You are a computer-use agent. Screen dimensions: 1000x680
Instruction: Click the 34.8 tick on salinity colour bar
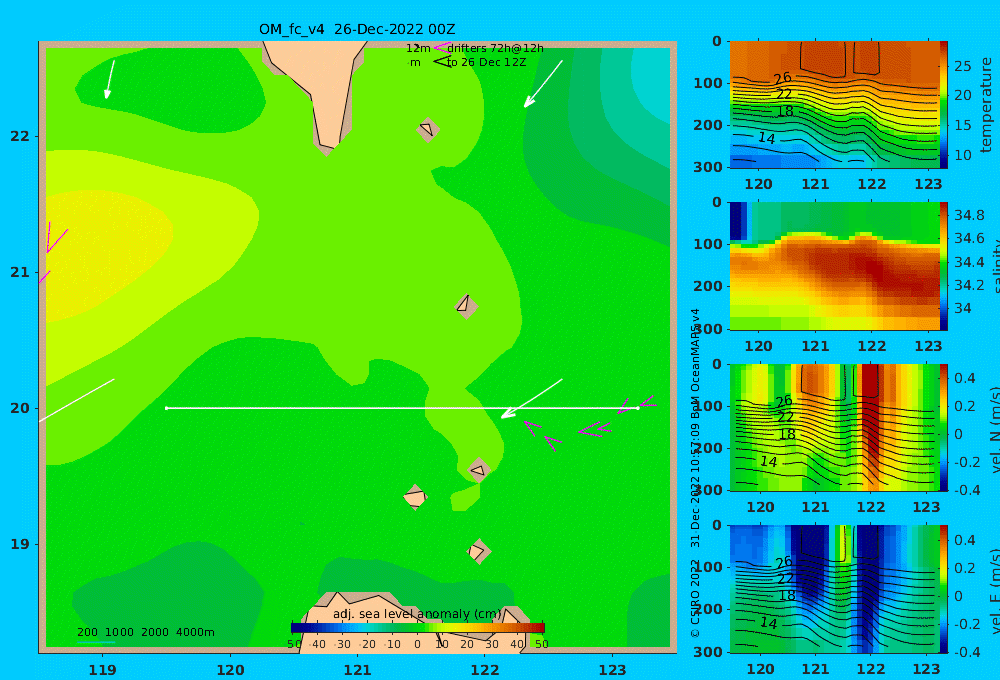coord(969,215)
